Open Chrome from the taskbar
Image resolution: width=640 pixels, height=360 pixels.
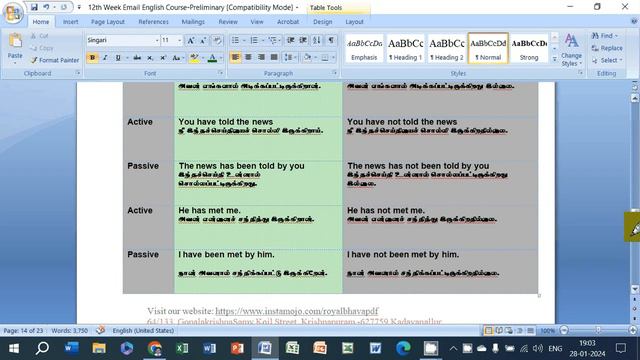tap(154, 348)
